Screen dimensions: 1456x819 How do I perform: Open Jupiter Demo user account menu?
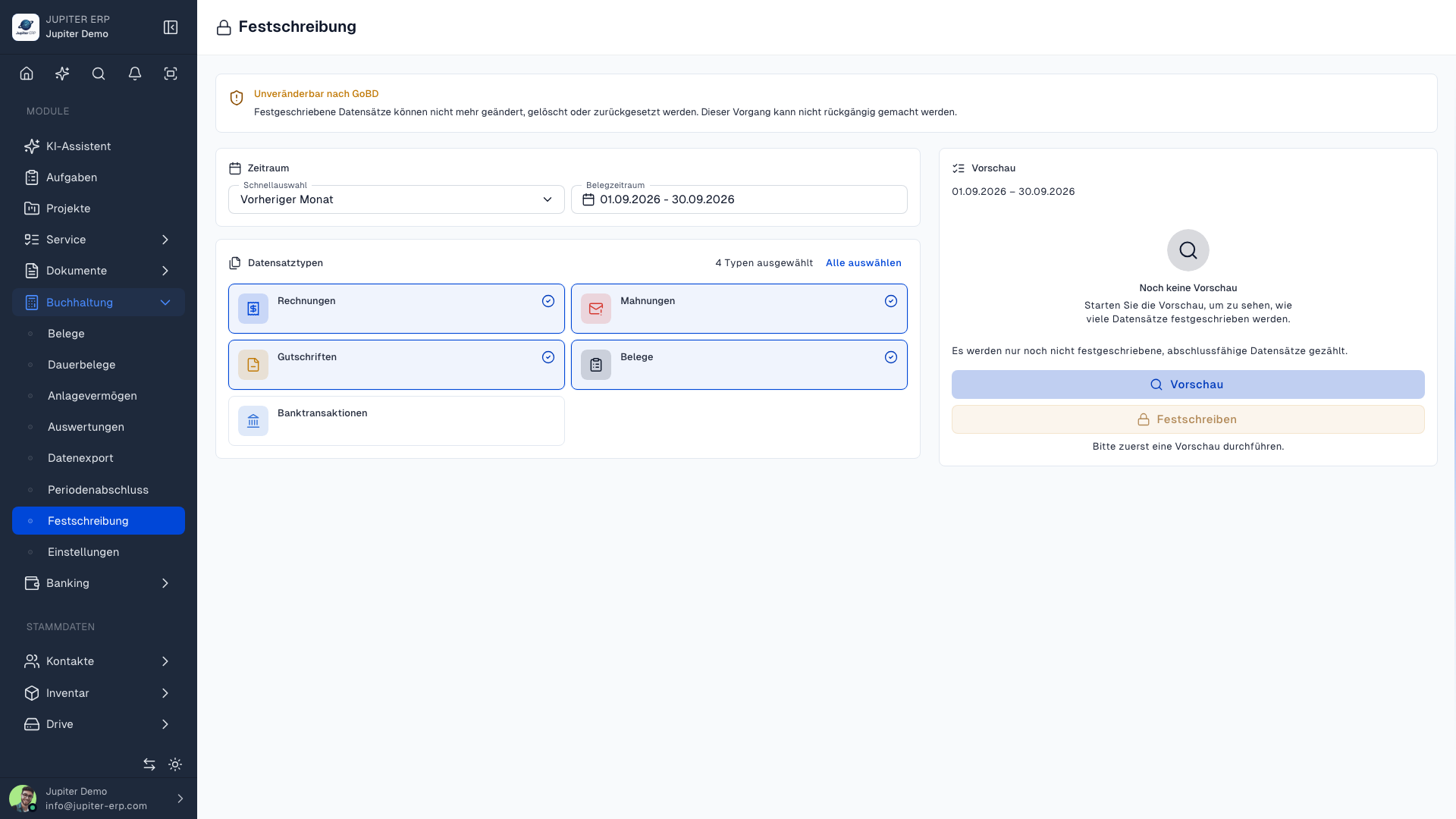click(x=99, y=799)
